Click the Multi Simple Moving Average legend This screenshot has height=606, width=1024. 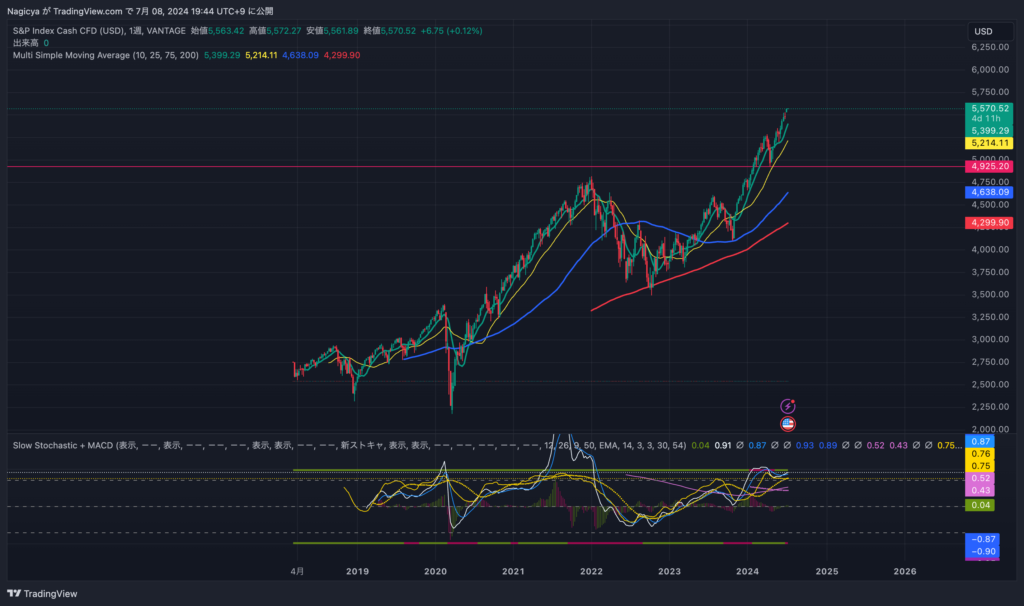coord(105,55)
